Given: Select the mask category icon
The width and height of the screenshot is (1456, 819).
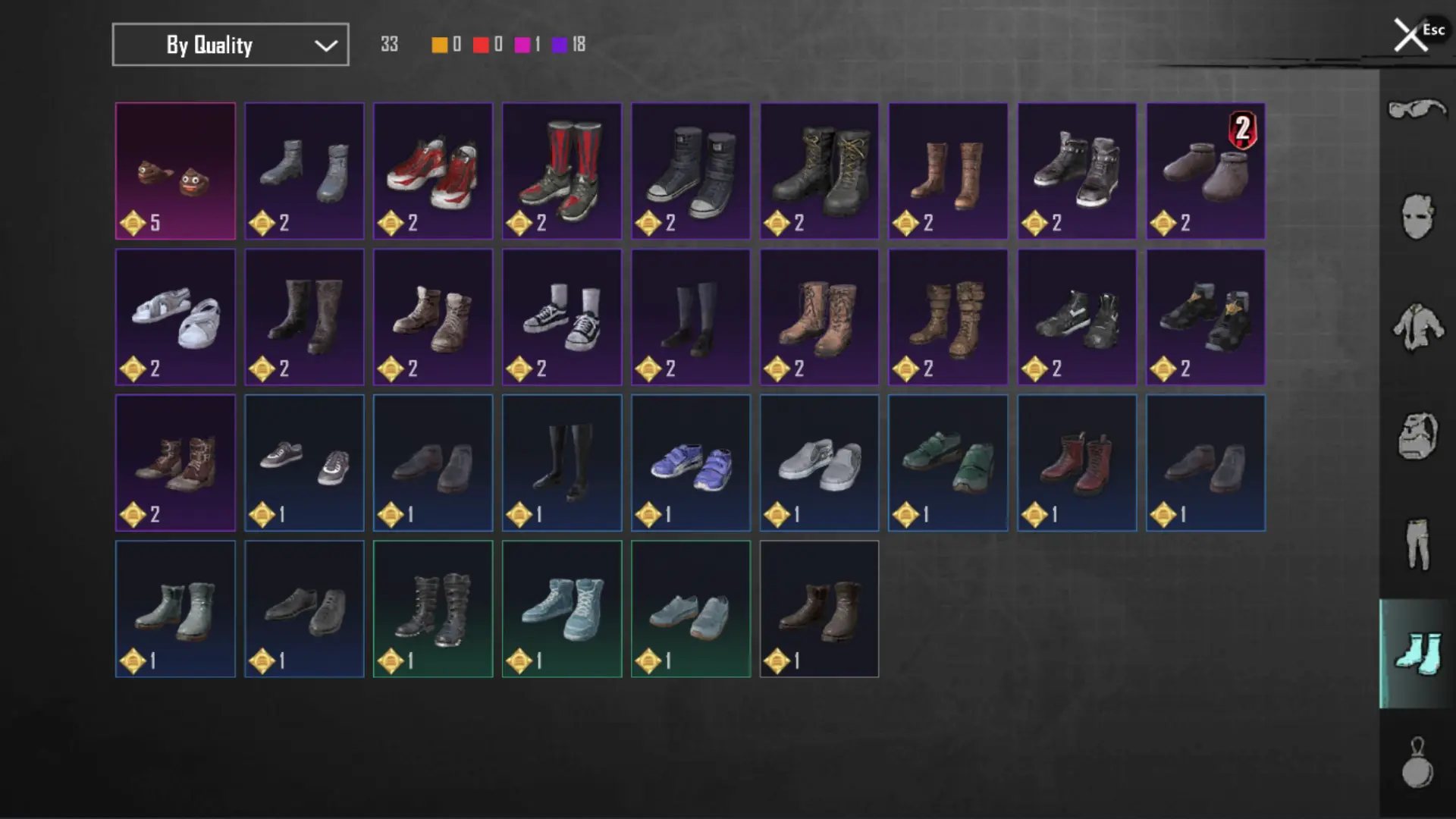Looking at the screenshot, I should point(1417,217).
